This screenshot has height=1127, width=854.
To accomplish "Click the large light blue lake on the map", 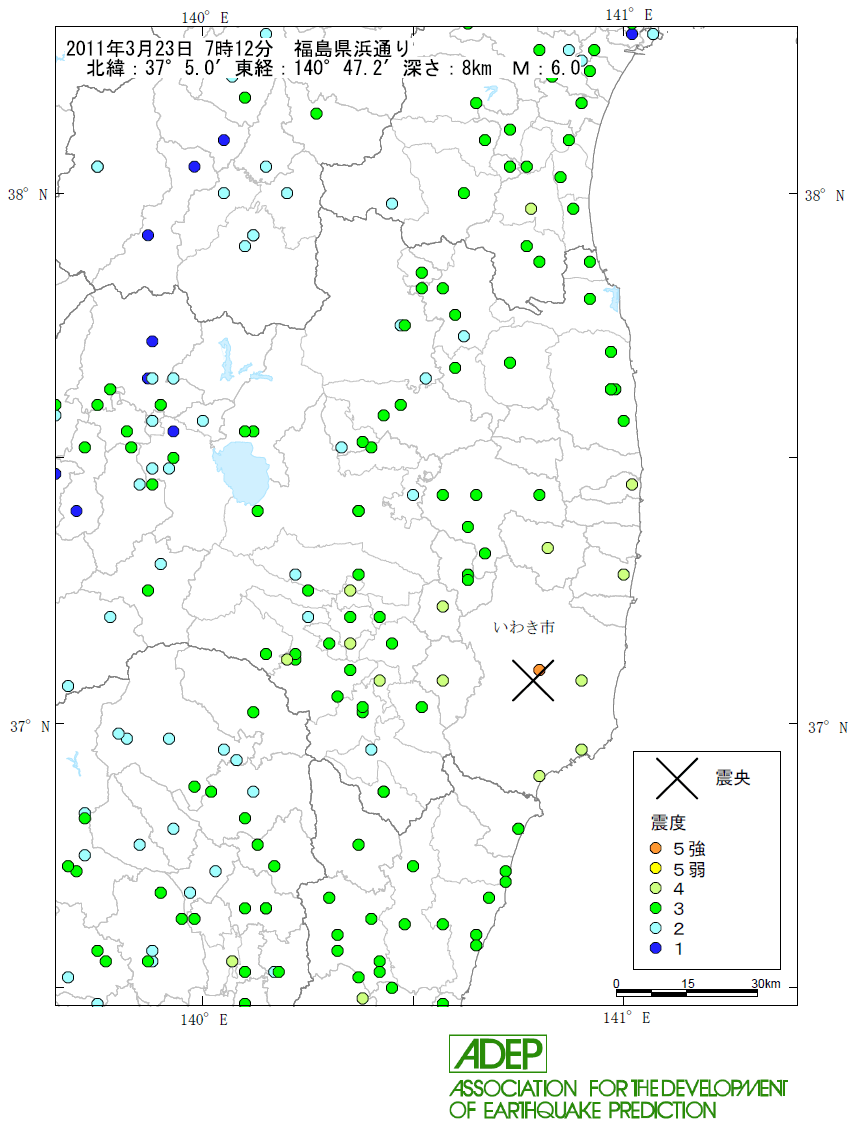I will point(242,473).
